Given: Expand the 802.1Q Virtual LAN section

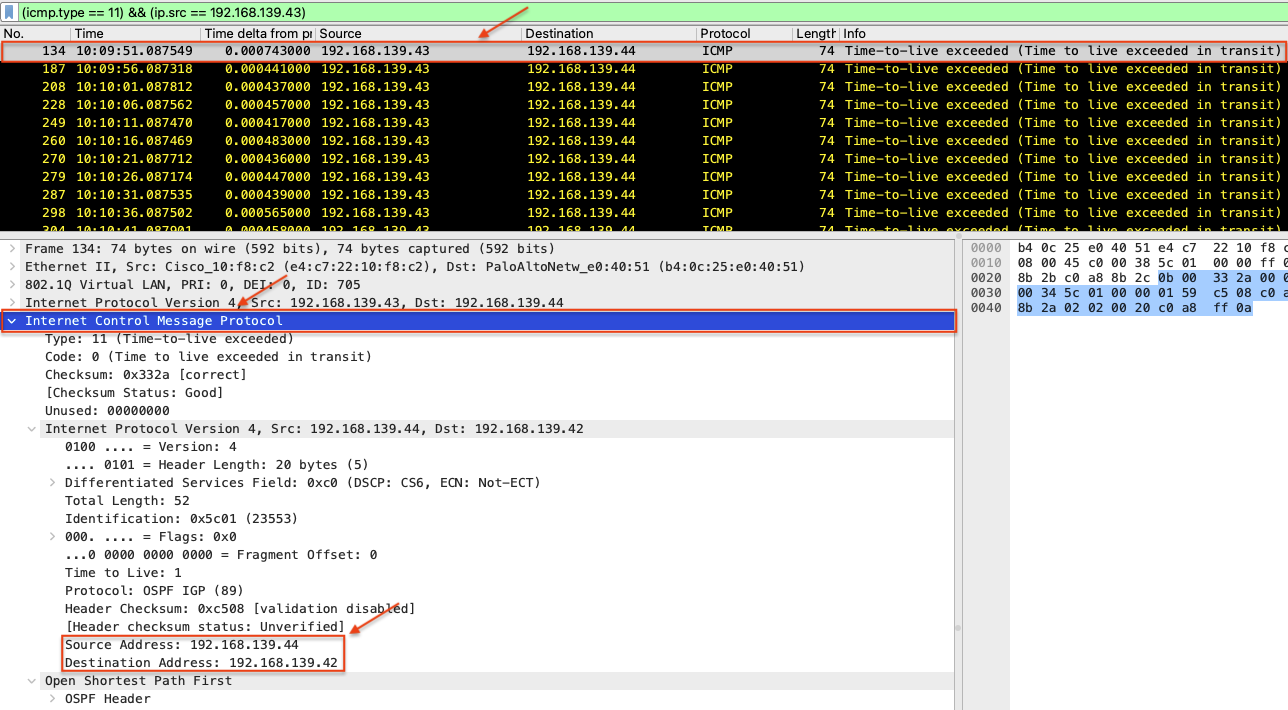Looking at the screenshot, I should (11, 285).
